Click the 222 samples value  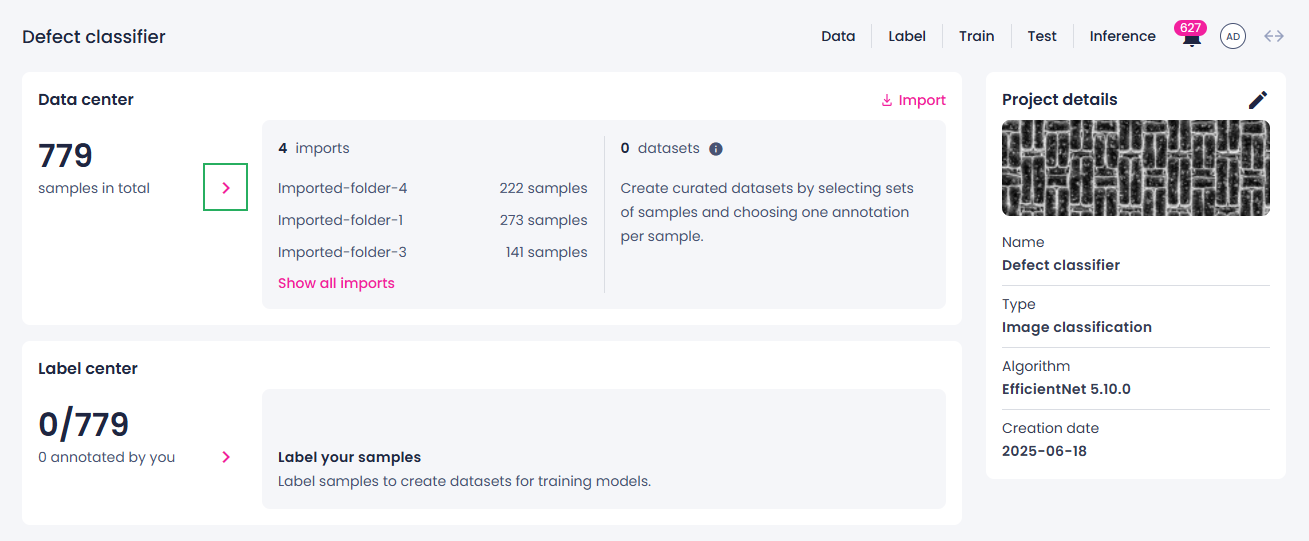click(x=544, y=188)
